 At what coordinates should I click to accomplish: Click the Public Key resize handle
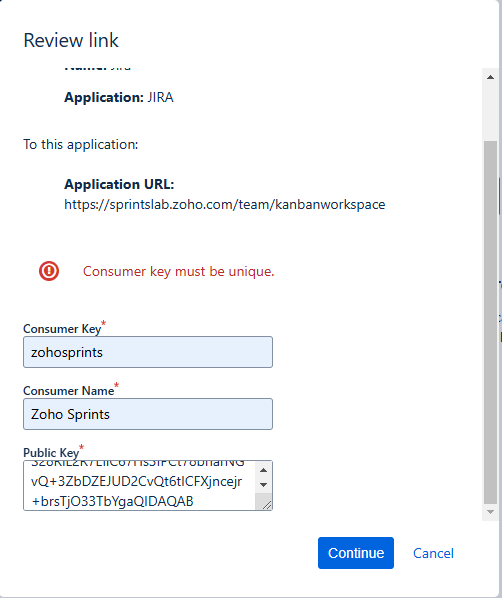pyautogui.click(x=267, y=505)
